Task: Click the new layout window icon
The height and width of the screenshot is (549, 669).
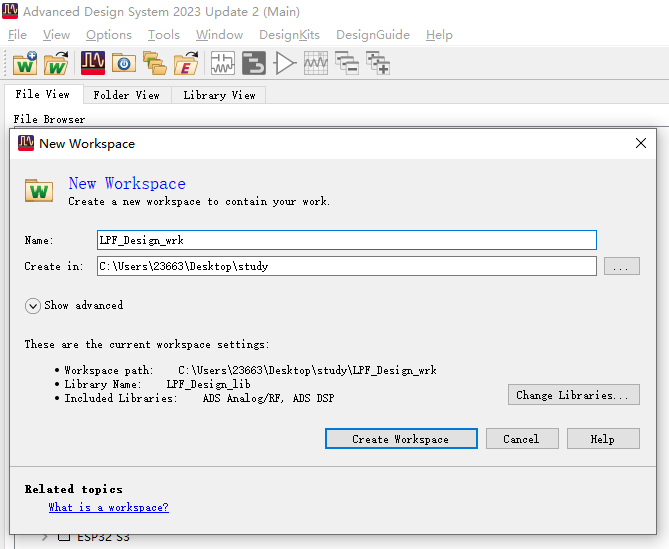Action: [x=254, y=63]
